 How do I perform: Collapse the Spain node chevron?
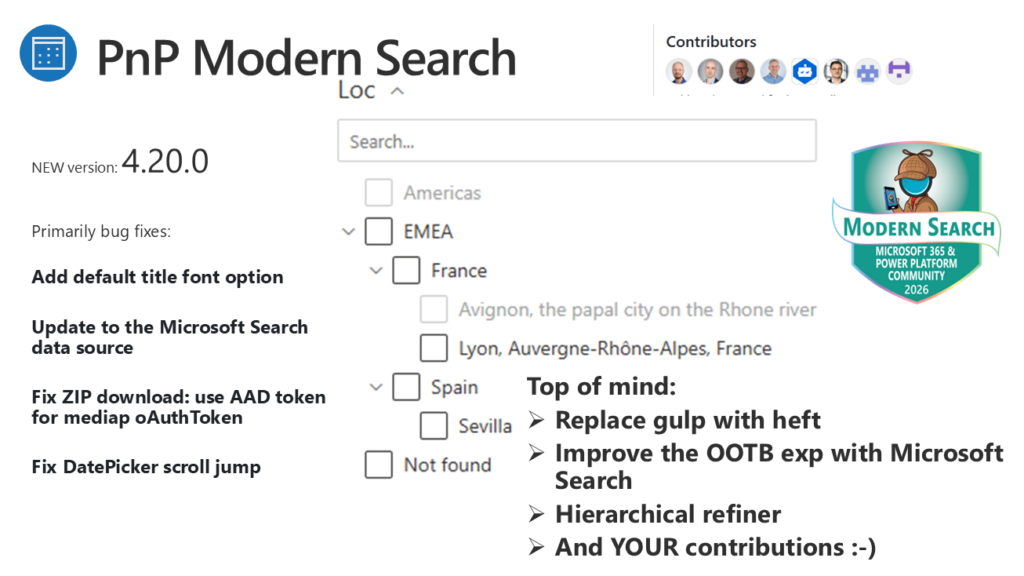[x=376, y=387]
